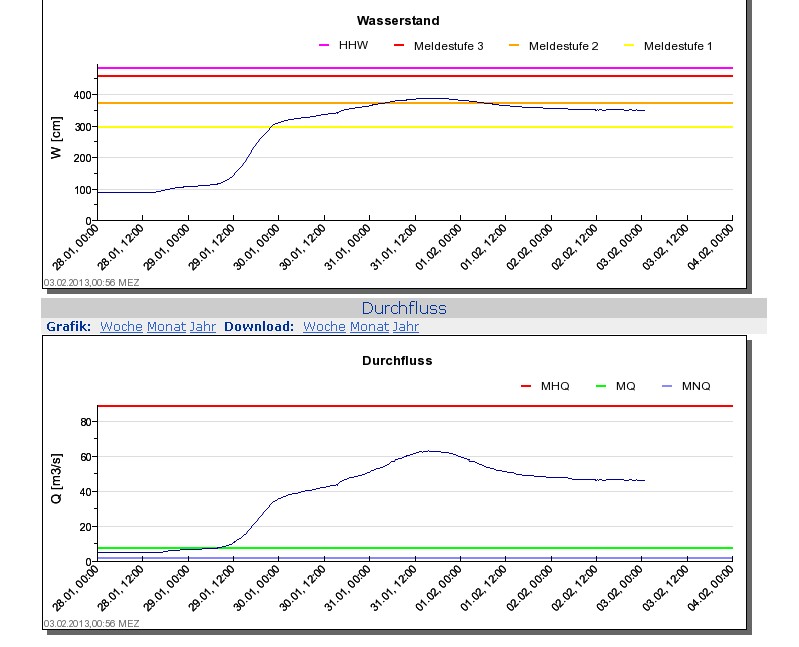Click the Q [m3/s] axis label

coord(56,475)
